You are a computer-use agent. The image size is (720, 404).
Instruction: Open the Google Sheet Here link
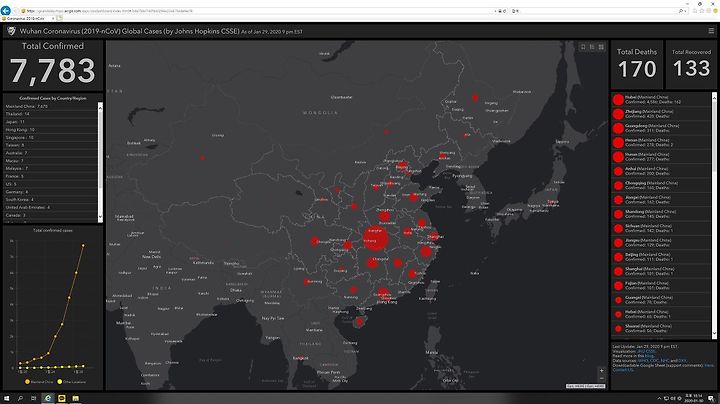tap(709, 365)
